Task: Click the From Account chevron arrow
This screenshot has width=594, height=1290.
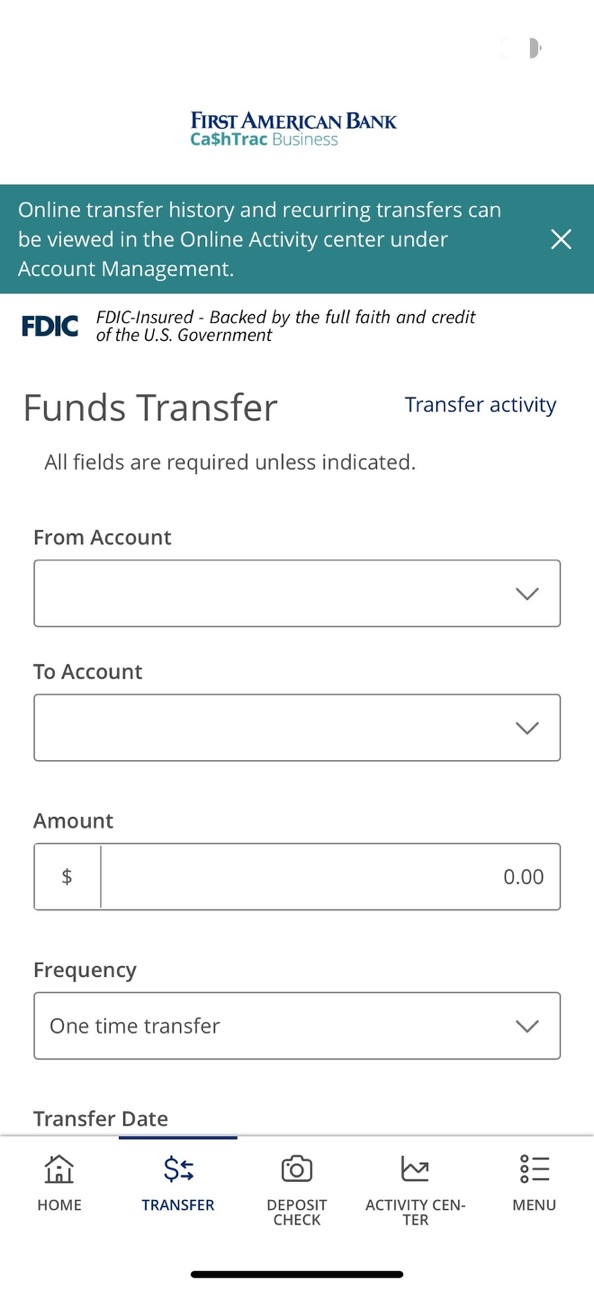Action: pyautogui.click(x=527, y=594)
